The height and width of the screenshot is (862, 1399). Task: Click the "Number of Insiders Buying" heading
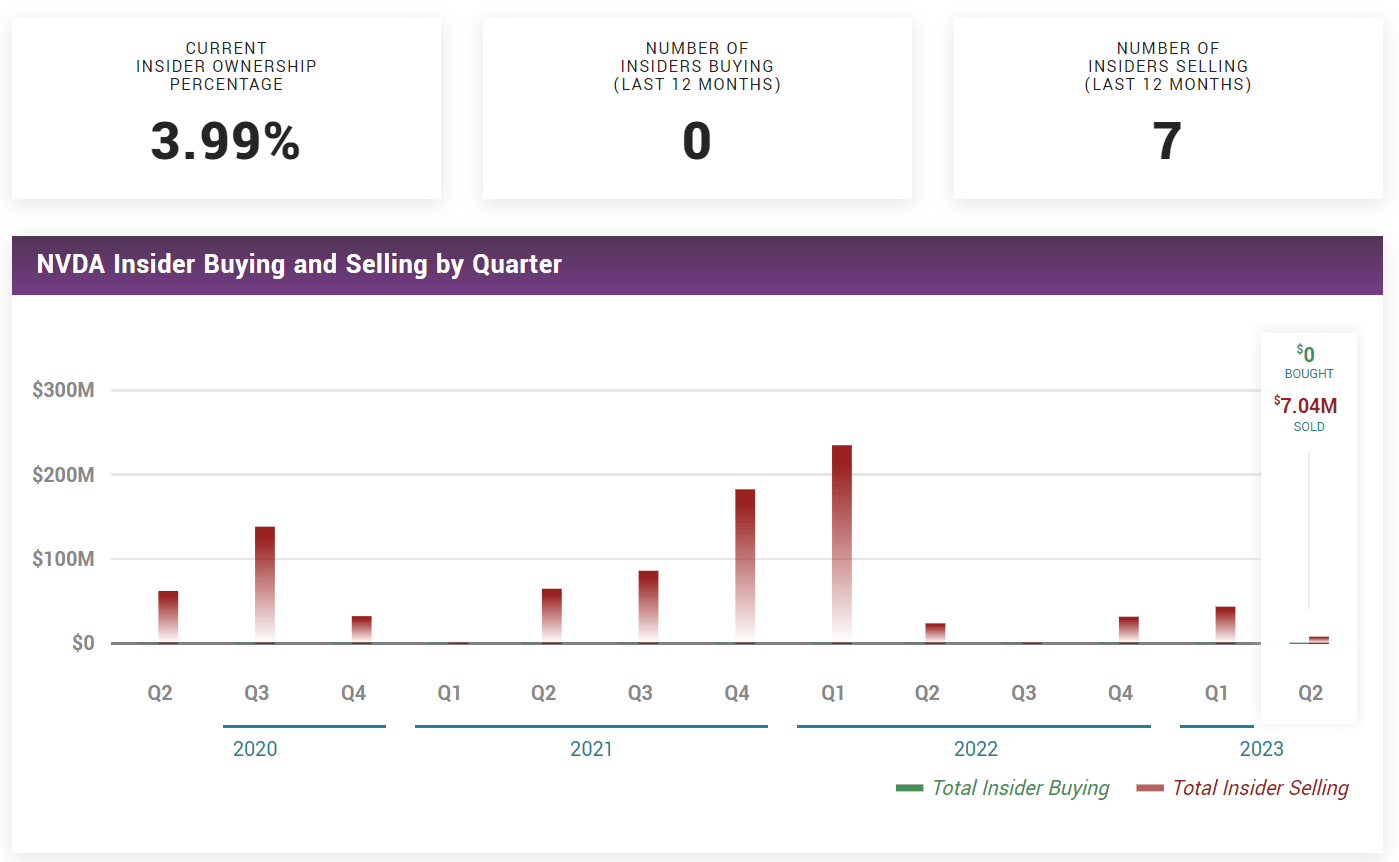[697, 66]
